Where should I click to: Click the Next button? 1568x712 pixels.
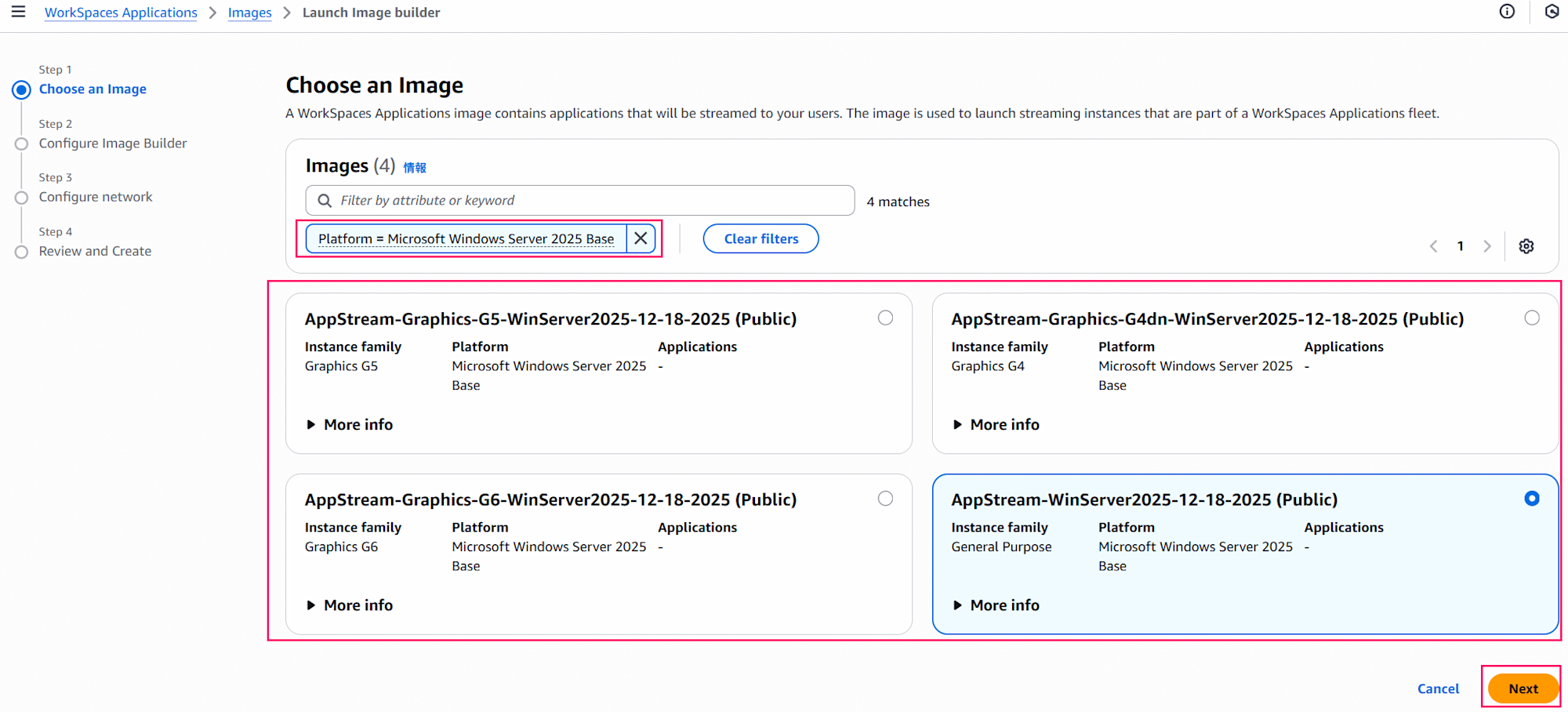1522,688
